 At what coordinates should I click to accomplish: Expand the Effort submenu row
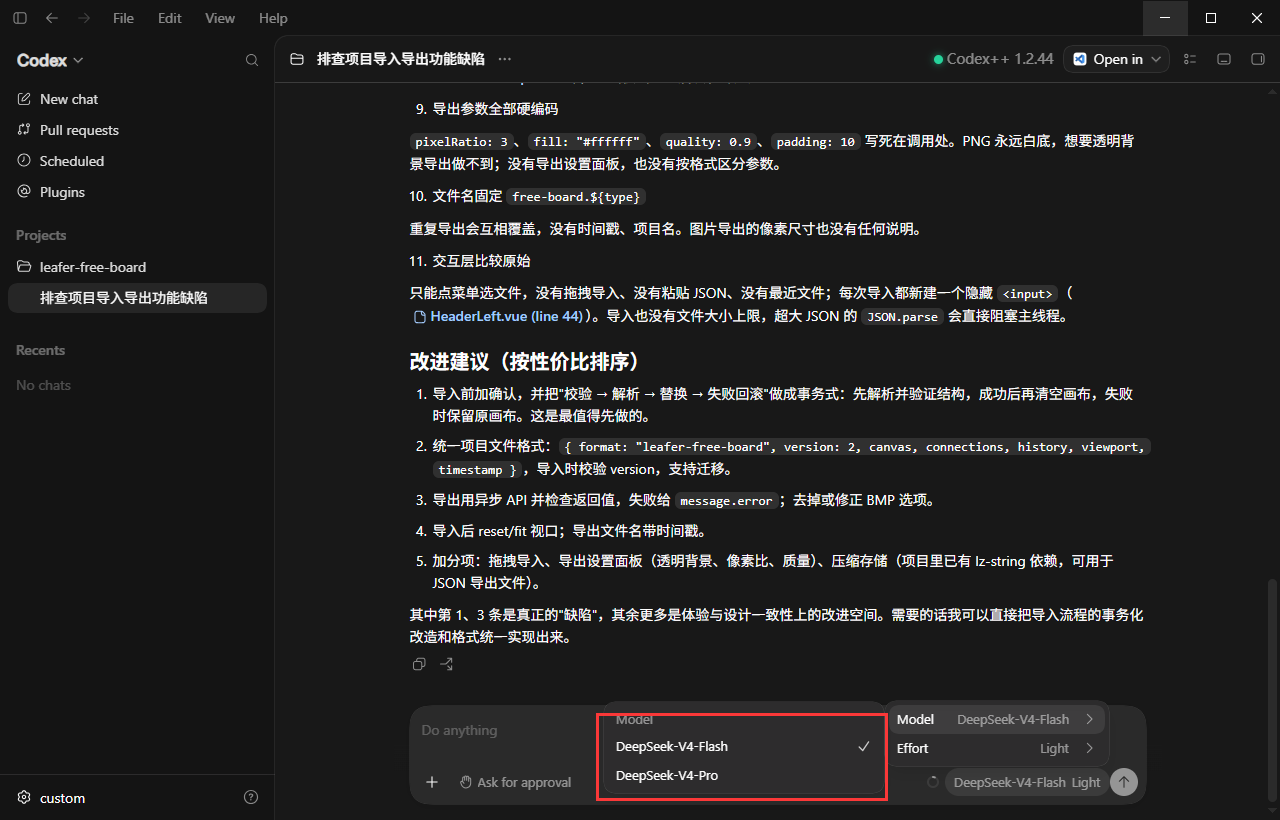tap(998, 748)
